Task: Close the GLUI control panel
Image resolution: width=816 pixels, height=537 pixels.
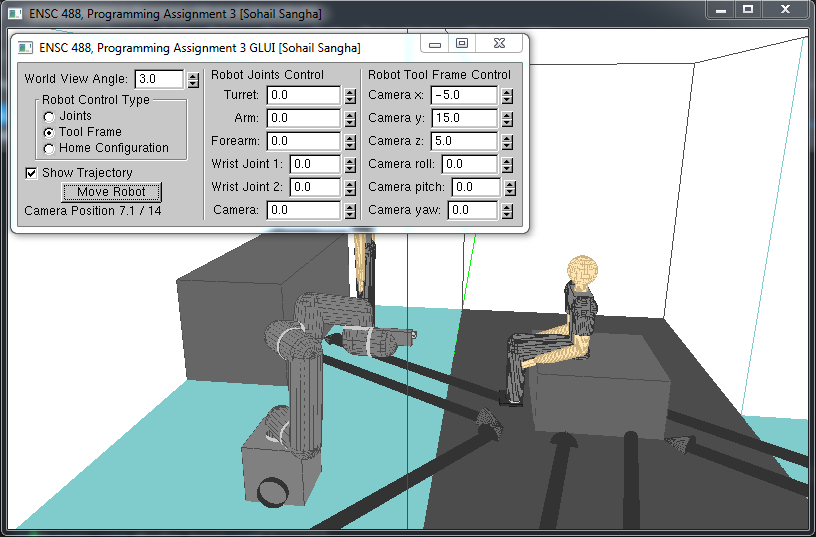Action: coord(498,44)
